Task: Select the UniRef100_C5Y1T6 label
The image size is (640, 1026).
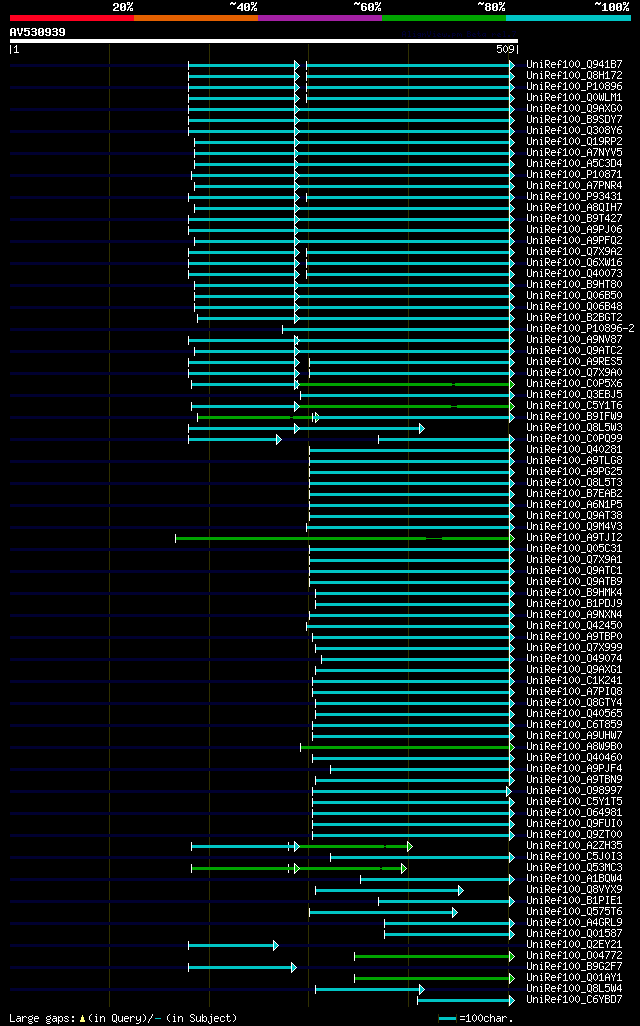Action: coord(575,406)
